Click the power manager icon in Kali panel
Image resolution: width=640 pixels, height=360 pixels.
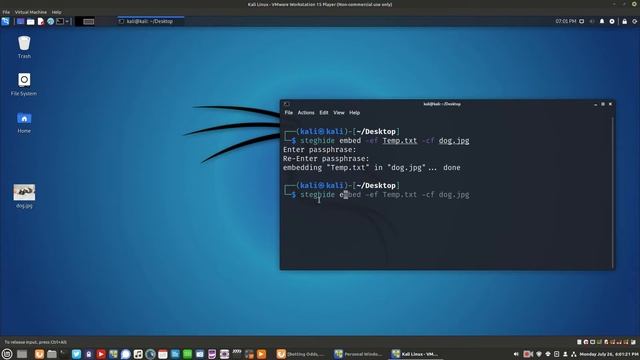[x=612, y=21]
